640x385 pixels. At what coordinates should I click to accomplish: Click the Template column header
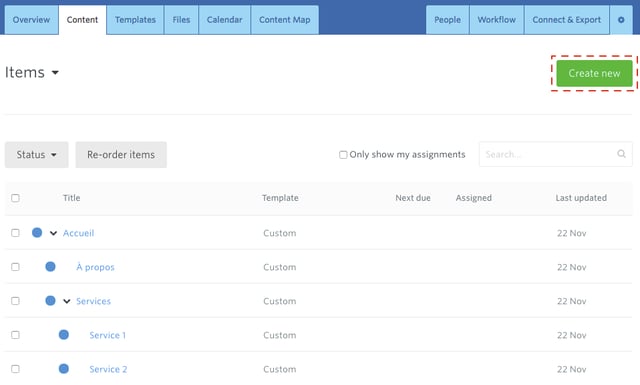coord(280,198)
